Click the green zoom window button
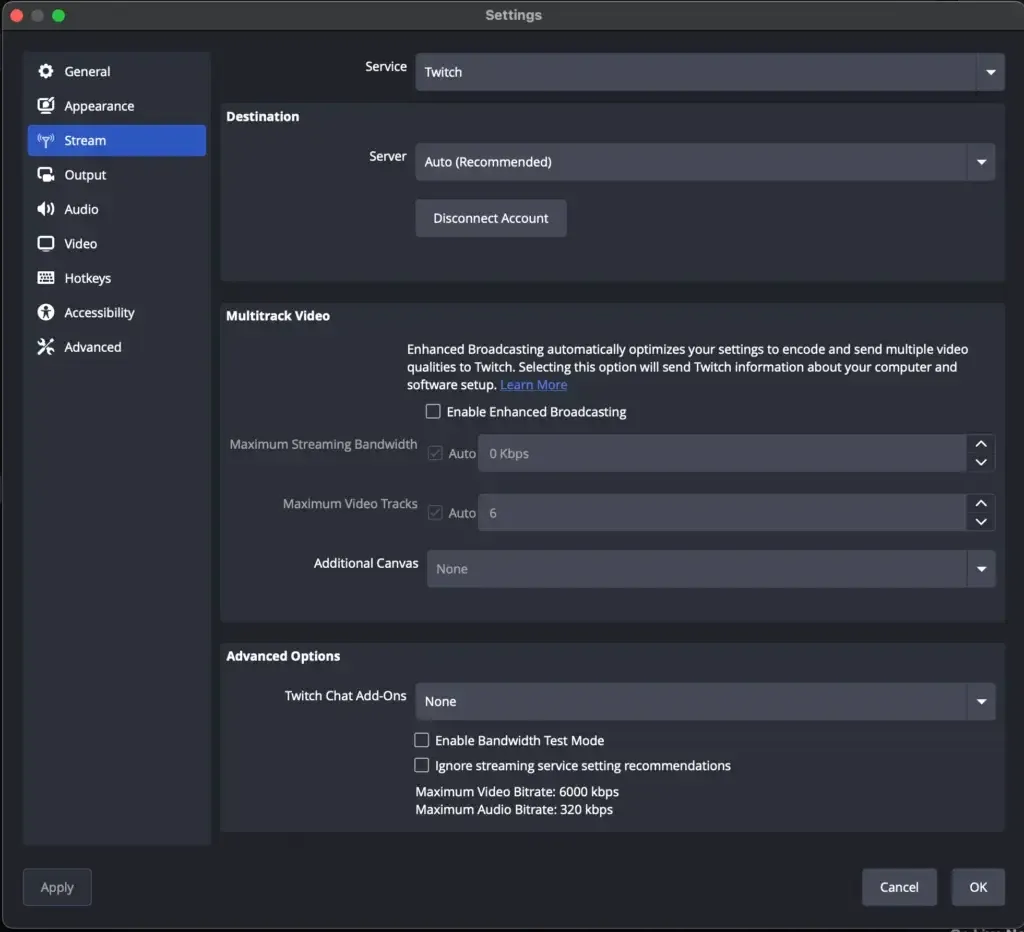The image size is (1024, 932). (59, 16)
